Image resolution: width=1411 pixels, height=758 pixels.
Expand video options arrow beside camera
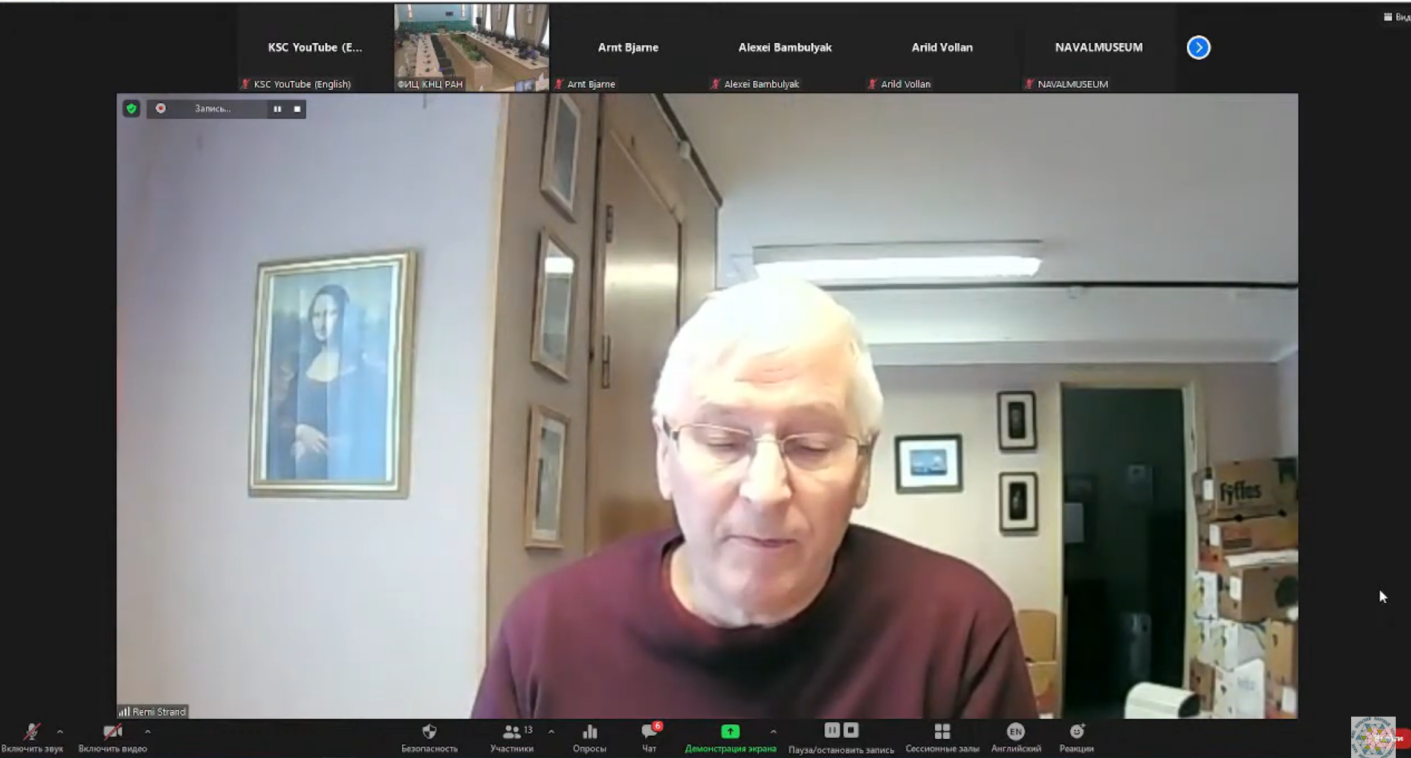[x=147, y=732]
